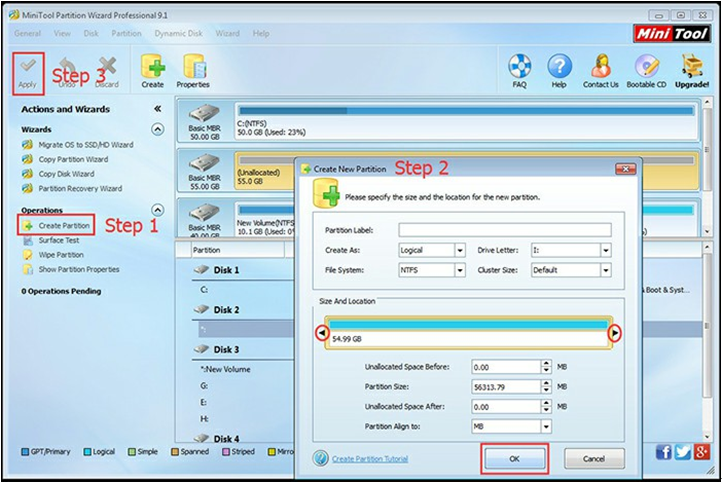The height and width of the screenshot is (484, 722).
Task: Open the Cluster Size dropdown
Action: 606,270
